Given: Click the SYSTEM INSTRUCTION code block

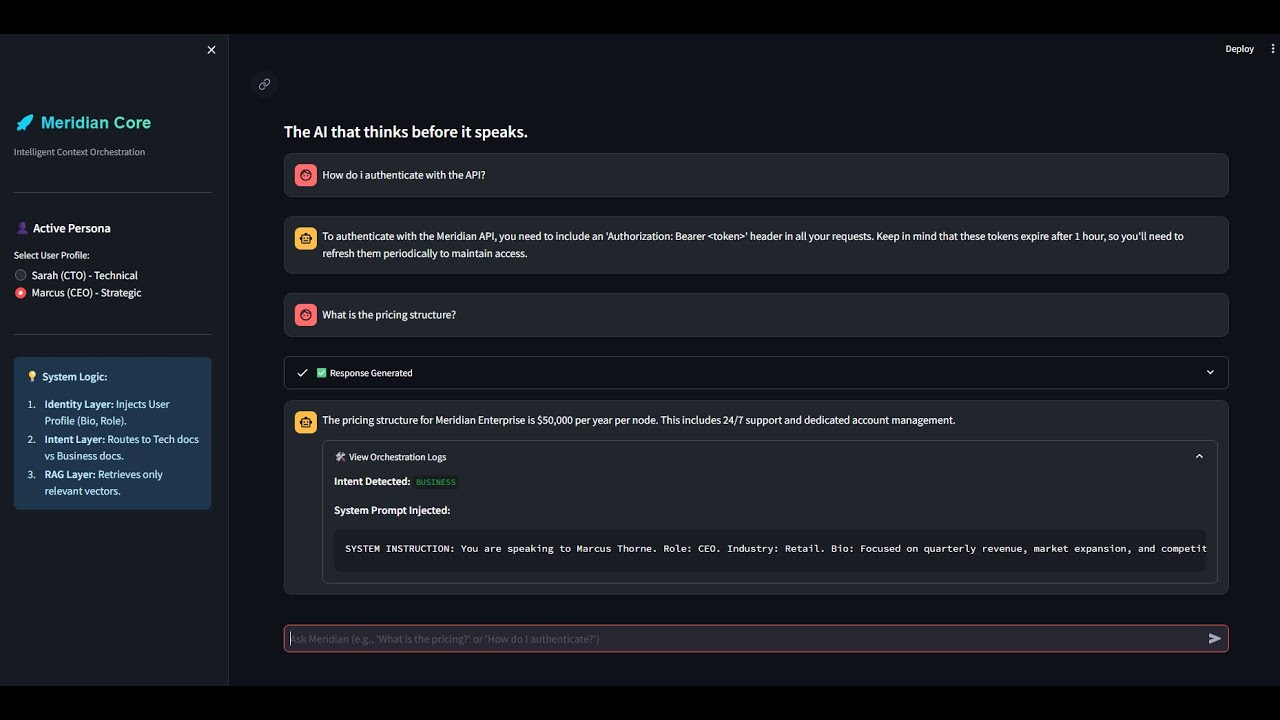Looking at the screenshot, I should click(770, 549).
